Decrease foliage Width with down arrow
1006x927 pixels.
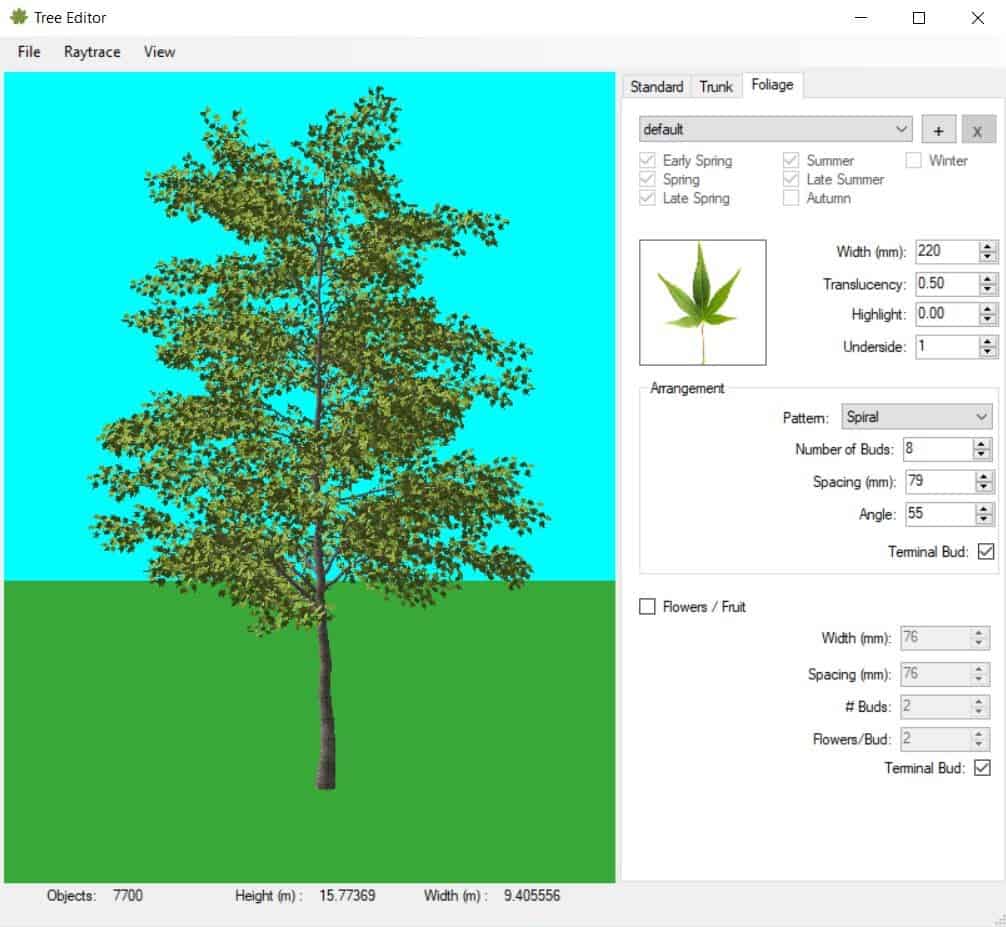click(988, 257)
